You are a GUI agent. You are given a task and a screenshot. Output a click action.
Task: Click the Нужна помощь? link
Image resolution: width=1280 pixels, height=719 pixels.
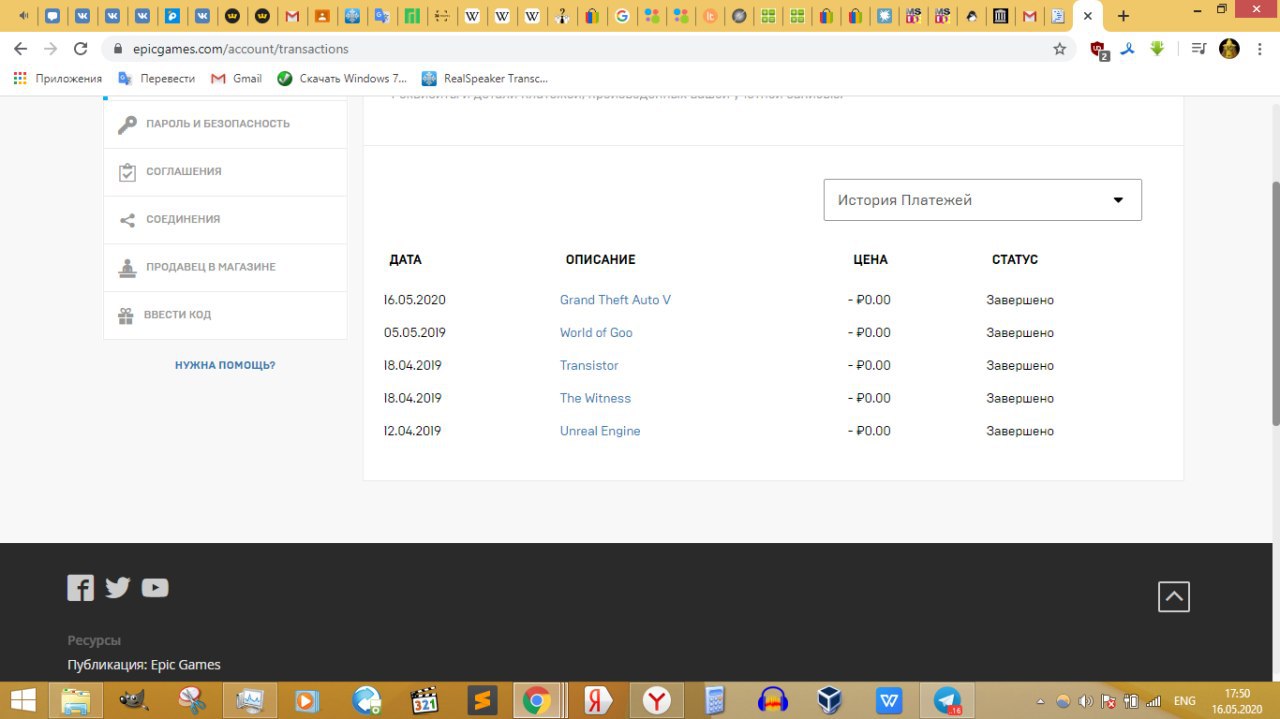[225, 365]
